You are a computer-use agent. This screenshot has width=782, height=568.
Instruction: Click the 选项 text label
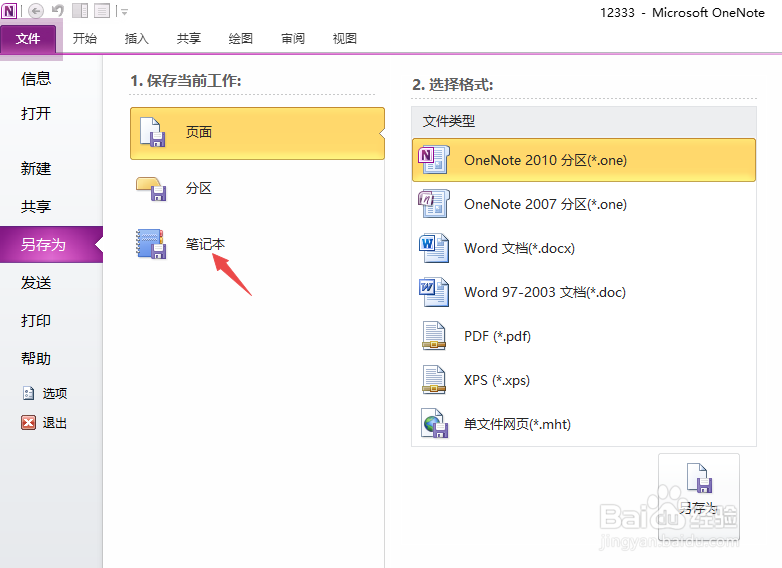55,393
